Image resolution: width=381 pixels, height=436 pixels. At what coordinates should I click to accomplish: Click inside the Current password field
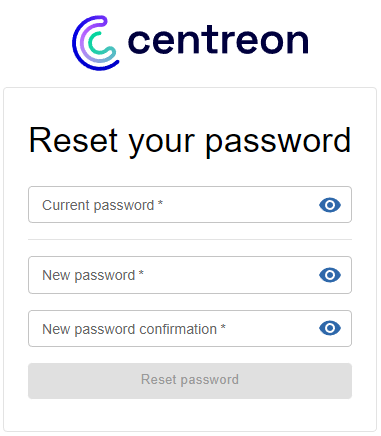pos(190,205)
